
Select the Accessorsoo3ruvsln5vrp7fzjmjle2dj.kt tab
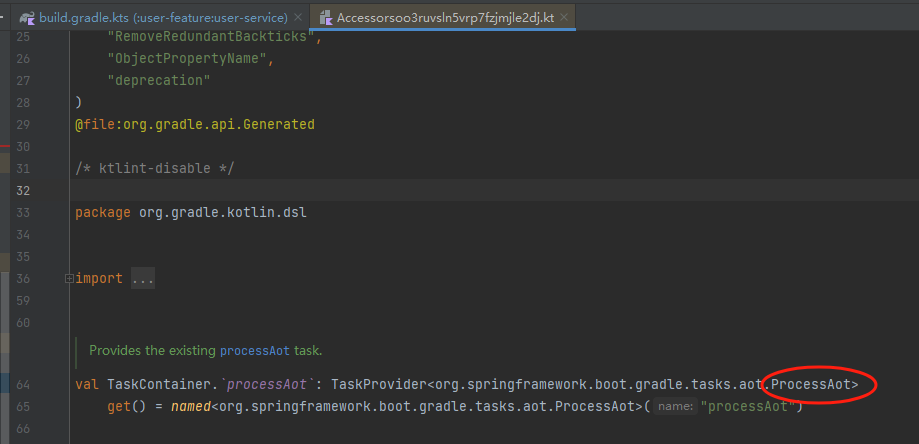coord(445,18)
